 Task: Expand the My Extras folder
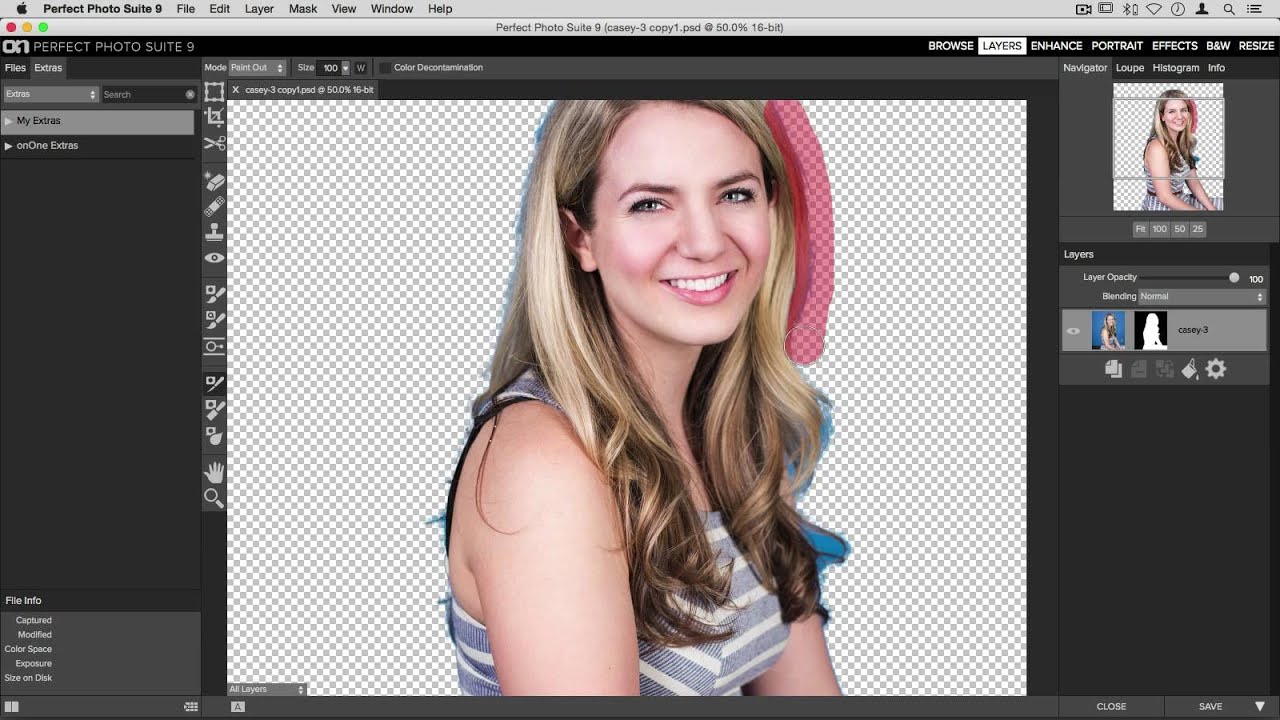9,121
